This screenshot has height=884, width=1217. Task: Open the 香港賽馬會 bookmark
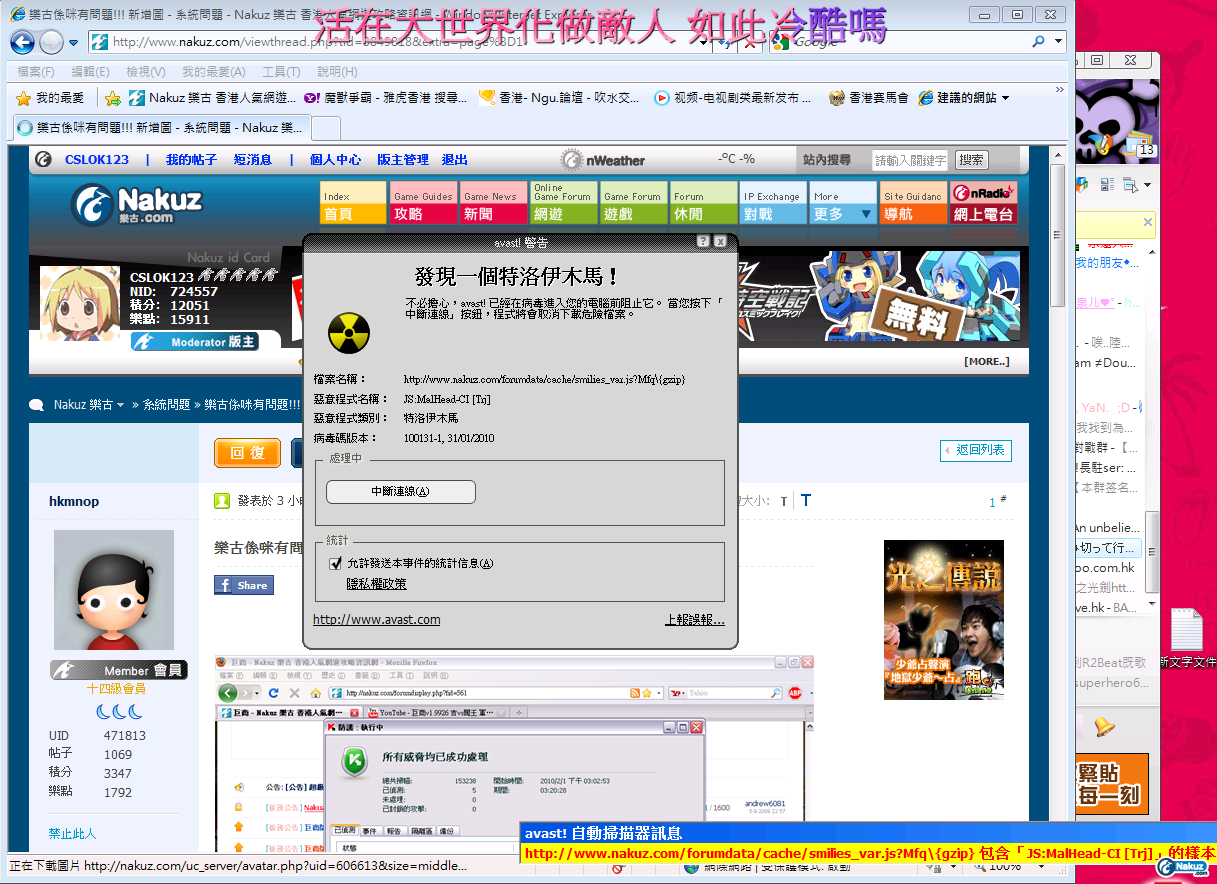(x=869, y=98)
